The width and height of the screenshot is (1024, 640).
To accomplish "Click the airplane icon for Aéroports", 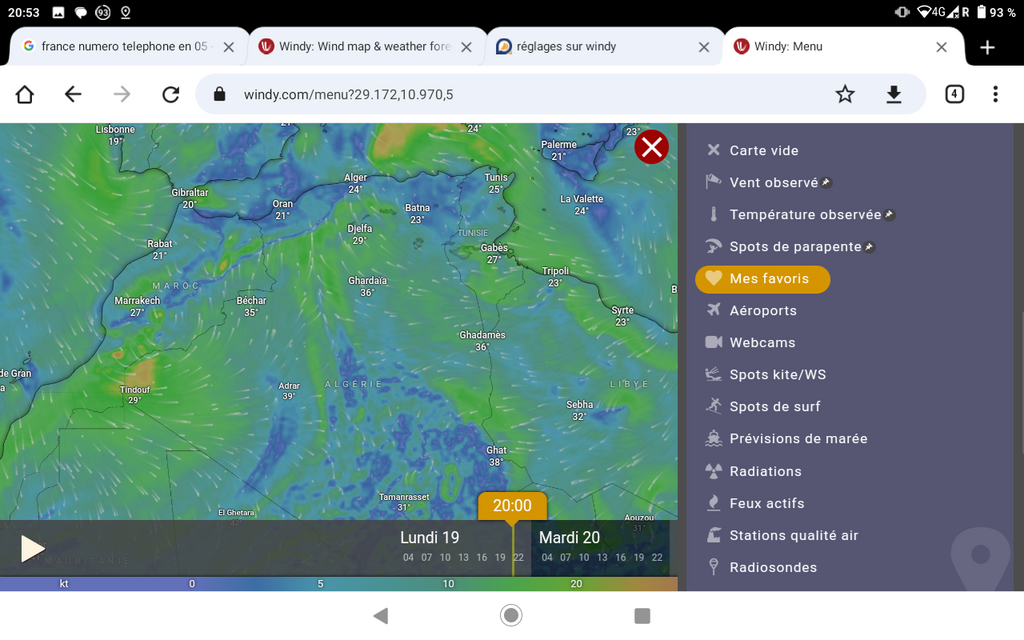I will pyautogui.click(x=713, y=310).
